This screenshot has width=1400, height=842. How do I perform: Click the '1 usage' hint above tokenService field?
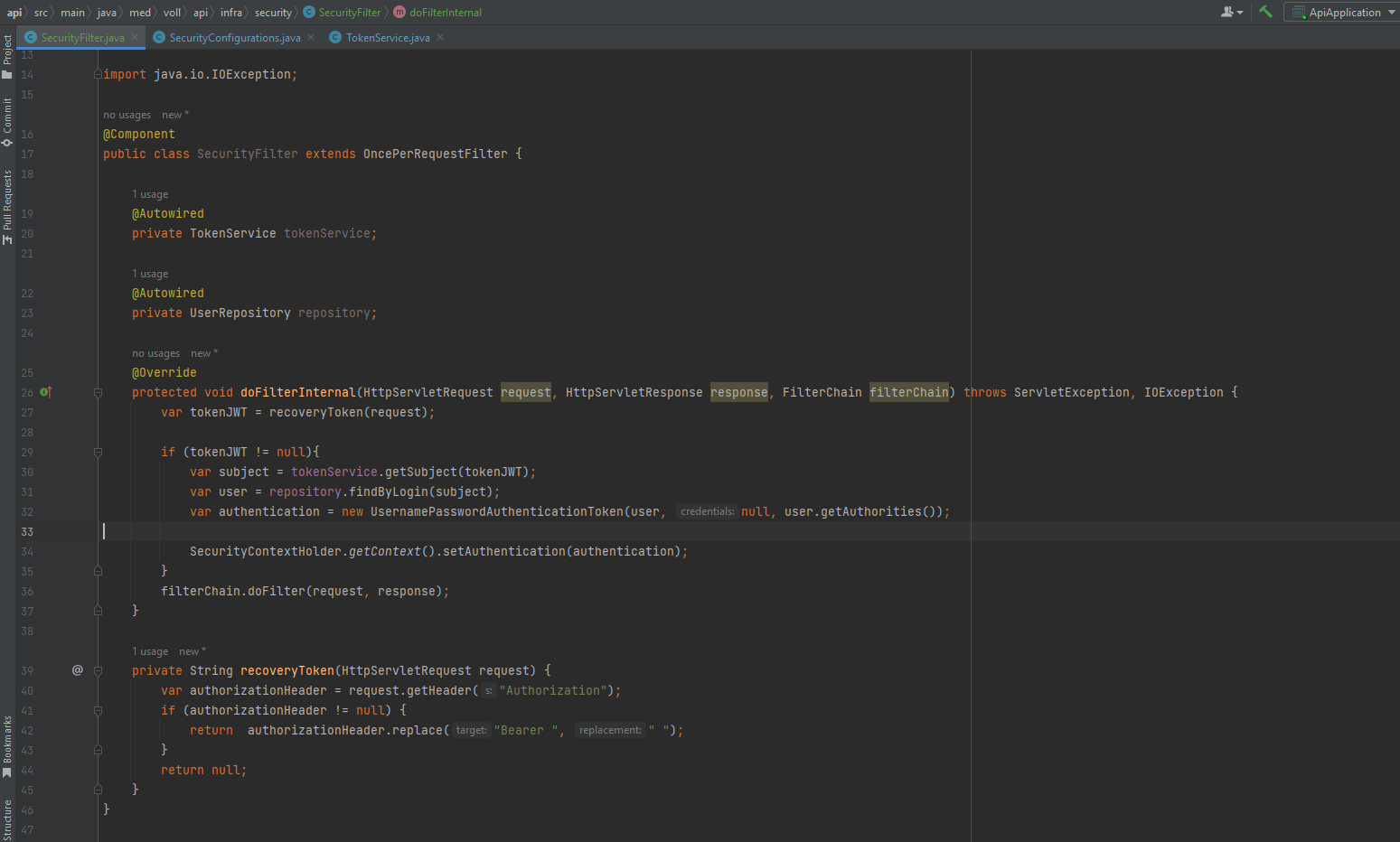coord(150,194)
